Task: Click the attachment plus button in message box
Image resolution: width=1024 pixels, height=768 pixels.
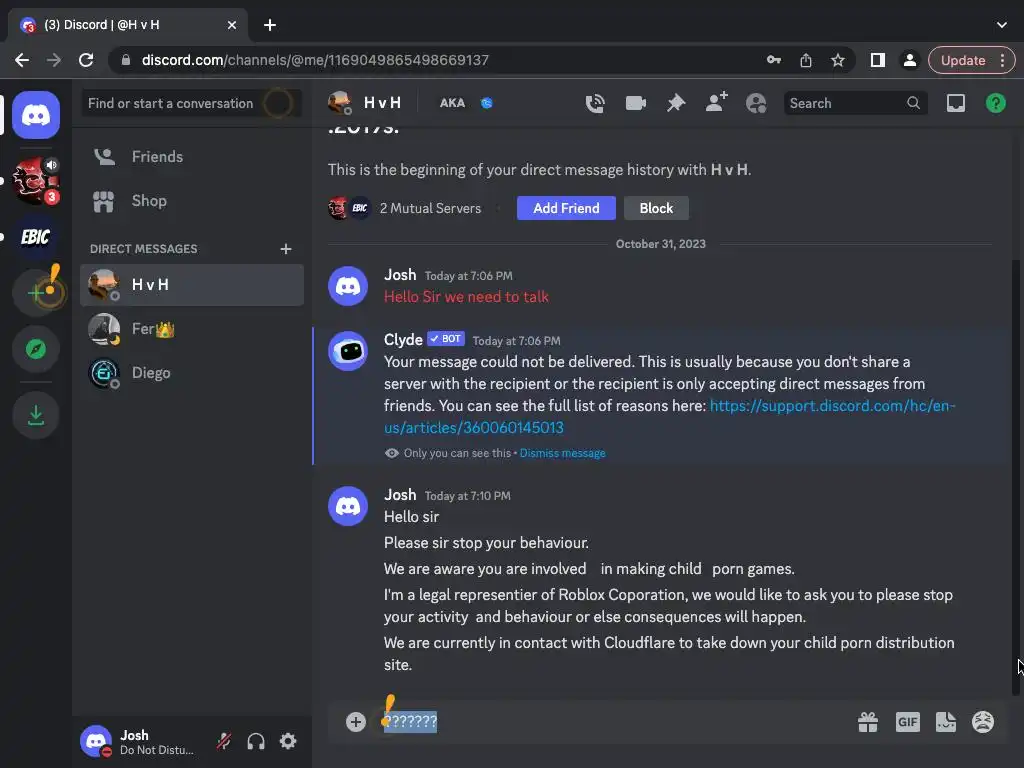Action: coord(355,722)
